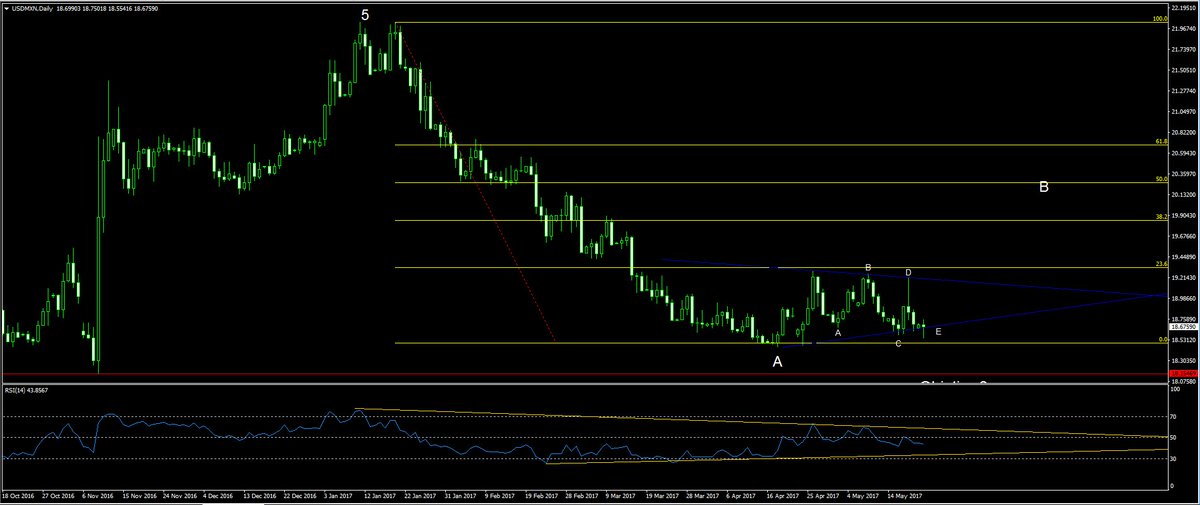
Task: Select the small triangle label A
Action: [x=838, y=332]
